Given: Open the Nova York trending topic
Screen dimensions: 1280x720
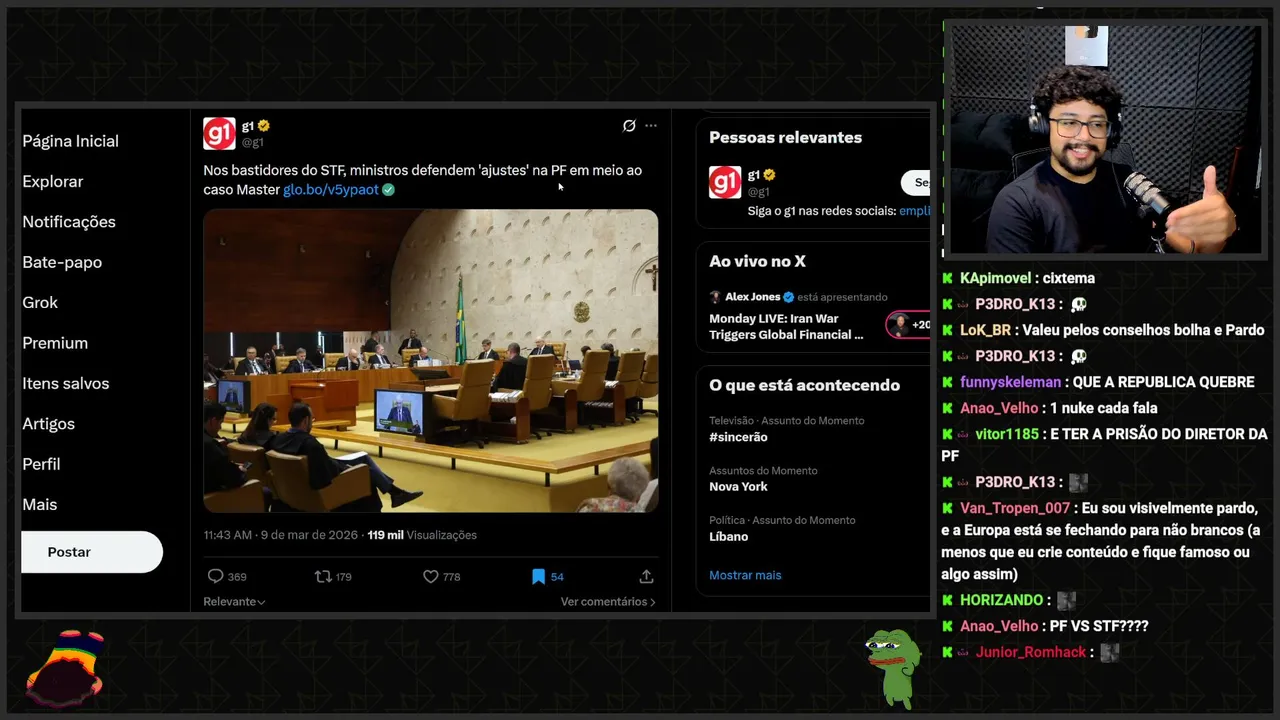Looking at the screenshot, I should [x=738, y=487].
